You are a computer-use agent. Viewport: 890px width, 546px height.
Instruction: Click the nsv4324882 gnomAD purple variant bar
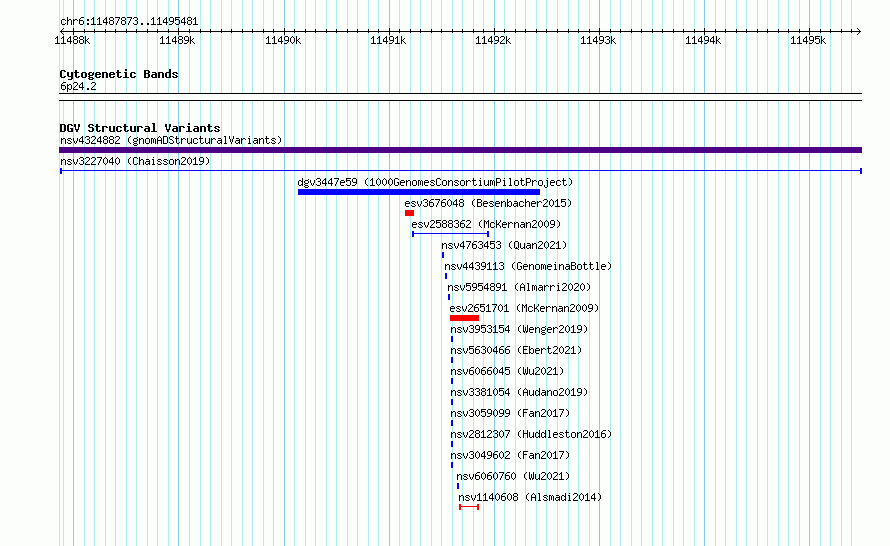(460, 150)
